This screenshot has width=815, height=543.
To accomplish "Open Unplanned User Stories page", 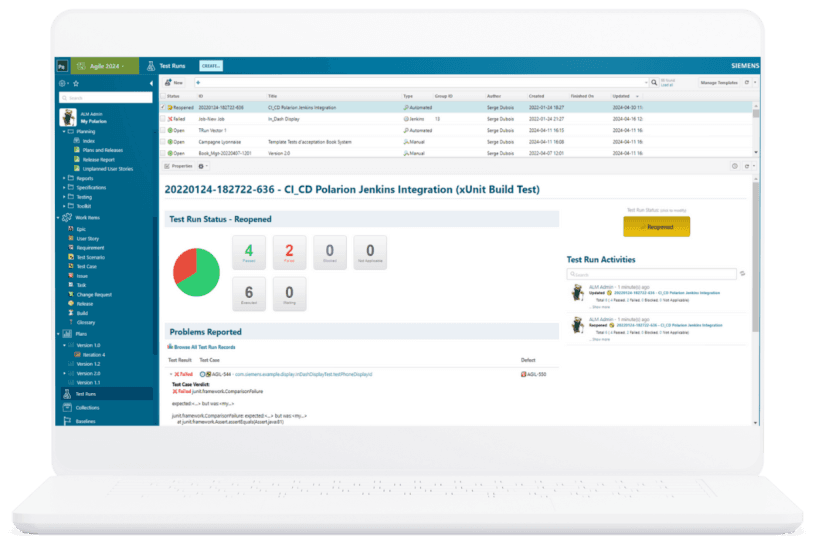I will pos(103,169).
